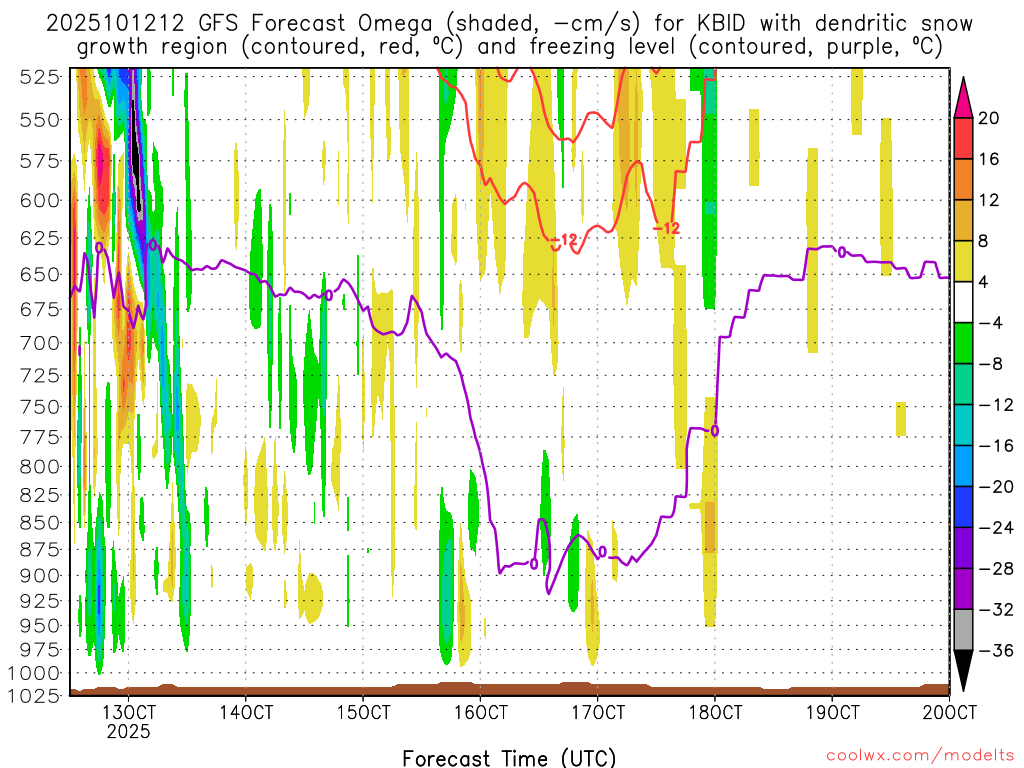Click the yellow 4 to 8 colorbar segment

(963, 261)
